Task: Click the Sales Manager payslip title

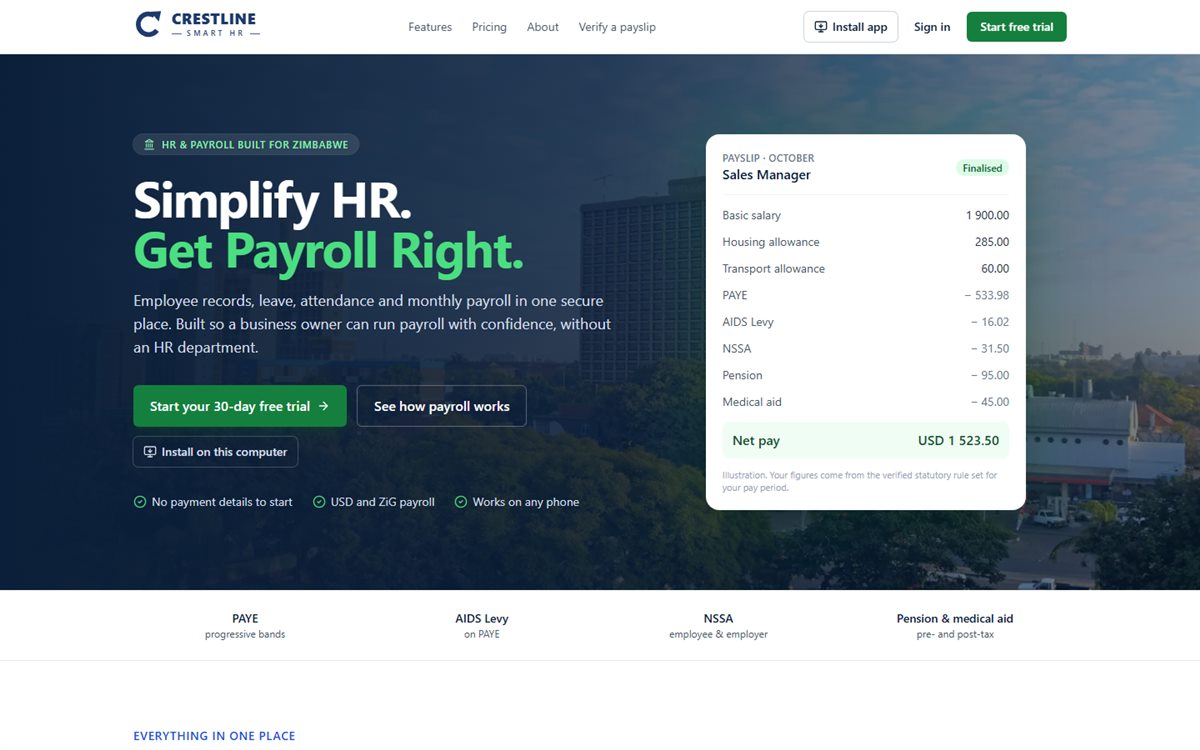Action: [x=767, y=175]
